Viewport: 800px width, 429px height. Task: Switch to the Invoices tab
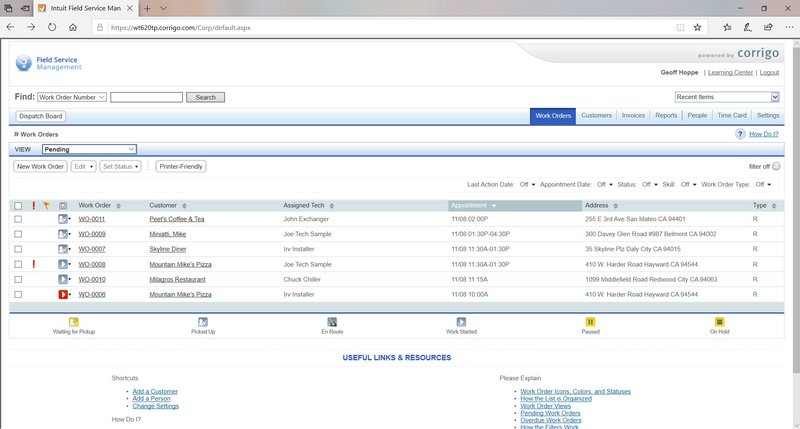click(633, 115)
